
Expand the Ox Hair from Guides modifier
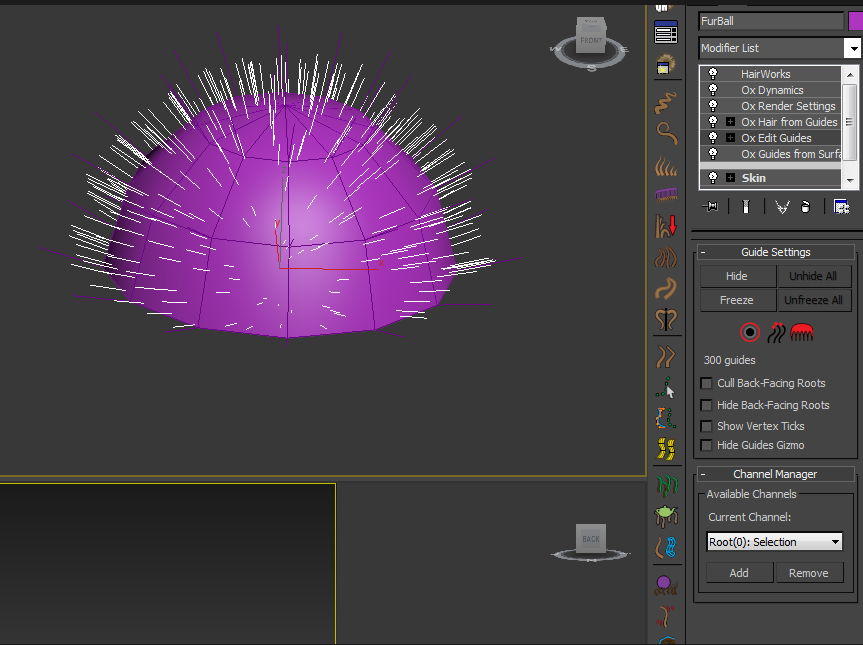pos(731,122)
